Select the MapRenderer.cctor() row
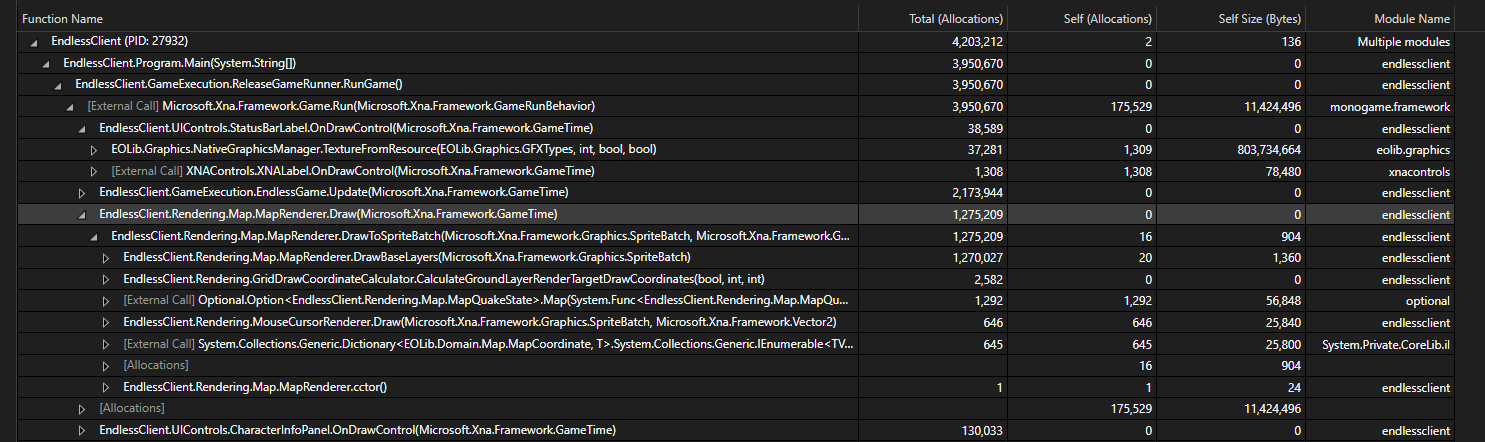 click(742, 387)
